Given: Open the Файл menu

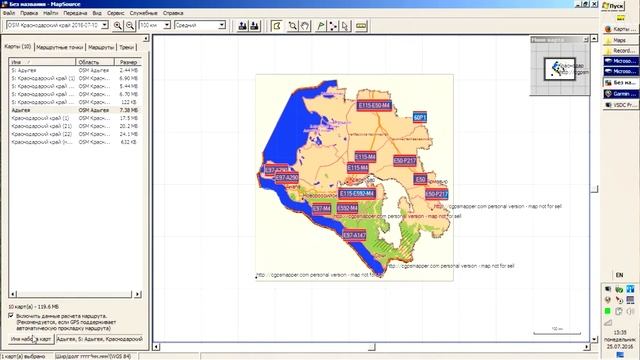Looking at the screenshot, I should pyautogui.click(x=9, y=13).
